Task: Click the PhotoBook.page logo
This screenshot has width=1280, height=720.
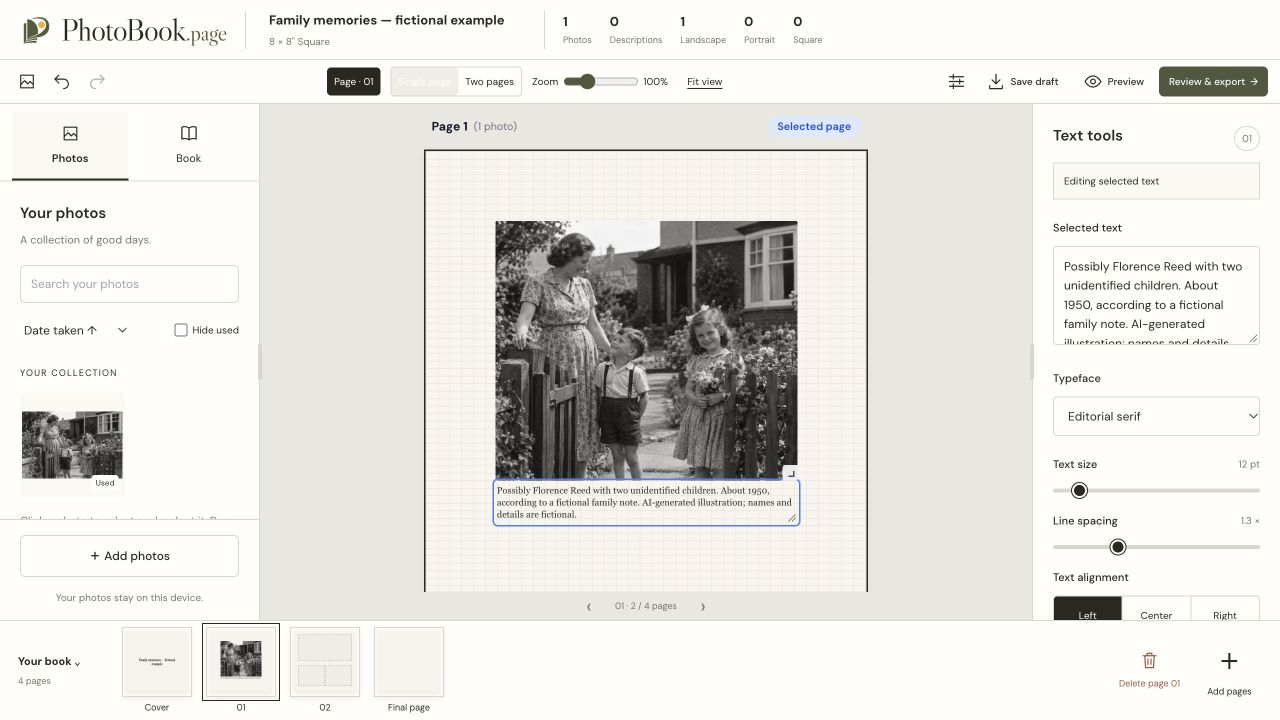Action: tap(125, 30)
